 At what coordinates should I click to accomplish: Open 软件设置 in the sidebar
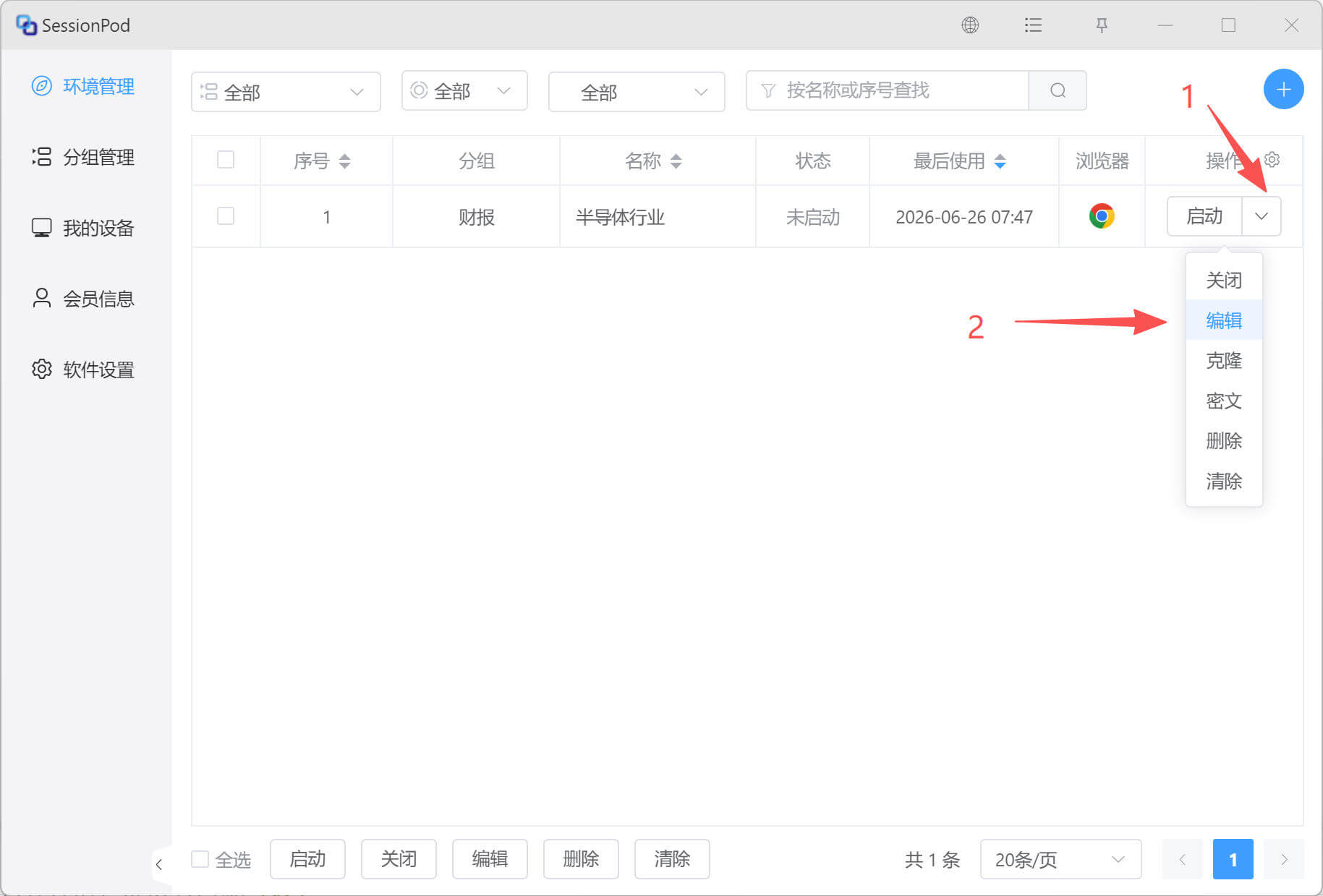[x=83, y=370]
